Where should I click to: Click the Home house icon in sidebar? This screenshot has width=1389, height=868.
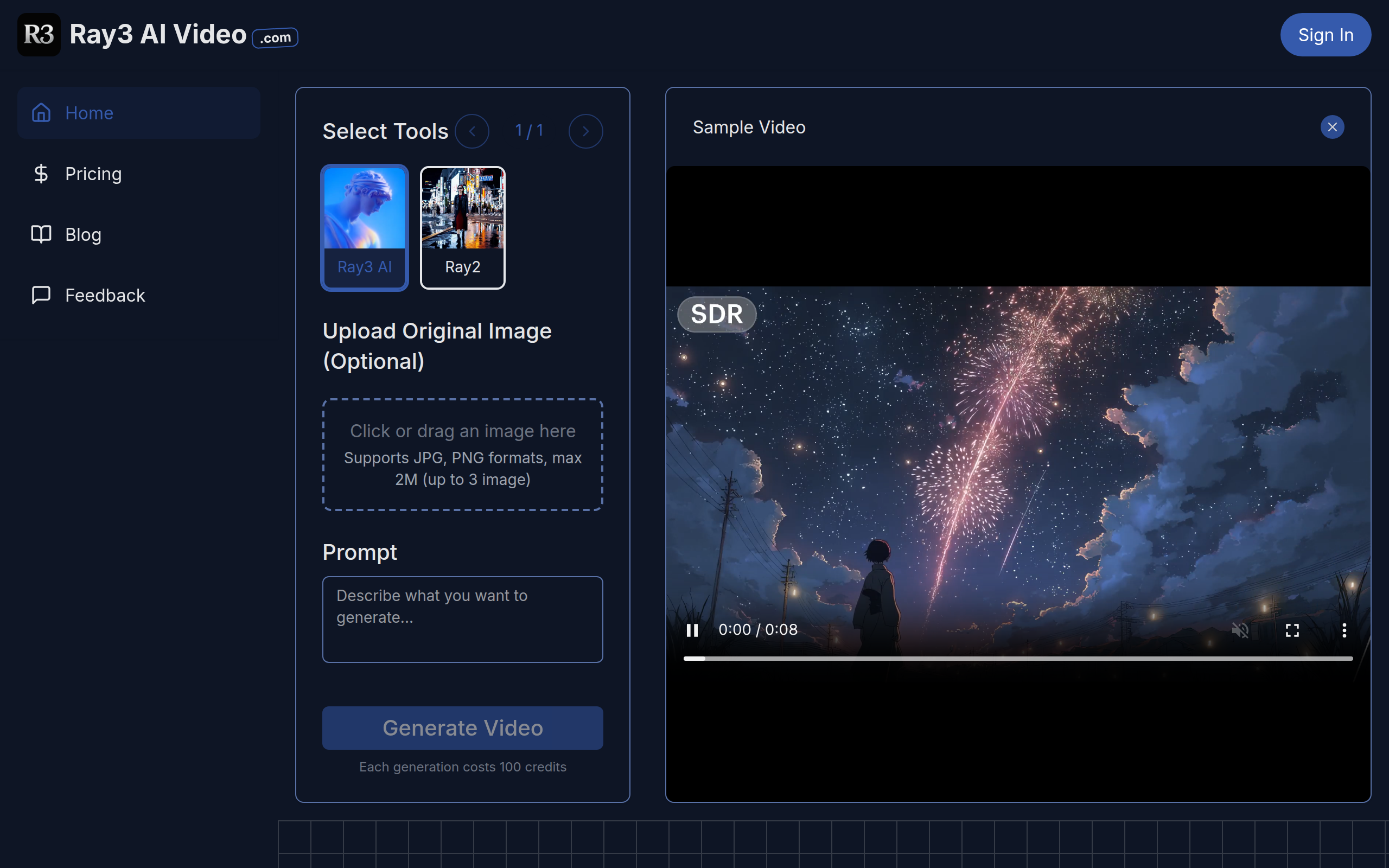pyautogui.click(x=41, y=112)
